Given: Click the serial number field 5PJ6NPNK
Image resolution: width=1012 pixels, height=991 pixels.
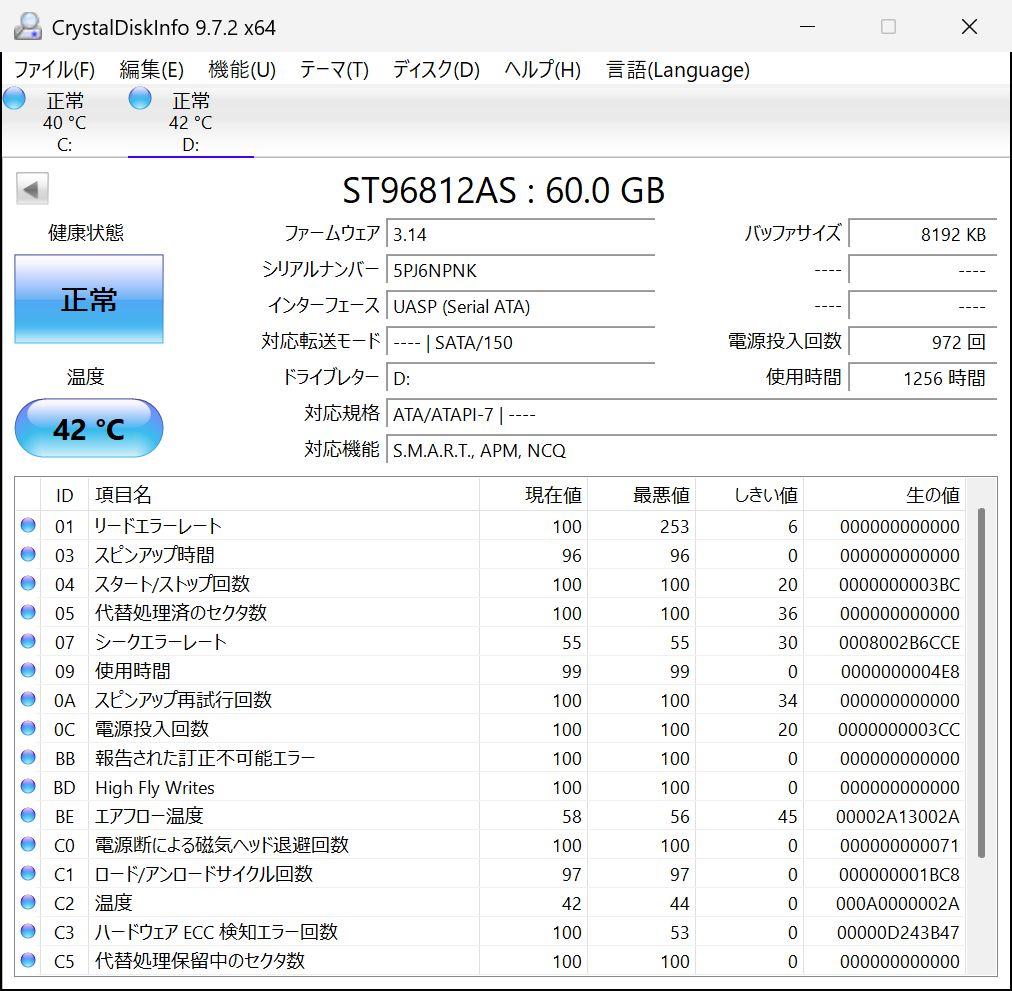Looking at the screenshot, I should [x=520, y=270].
